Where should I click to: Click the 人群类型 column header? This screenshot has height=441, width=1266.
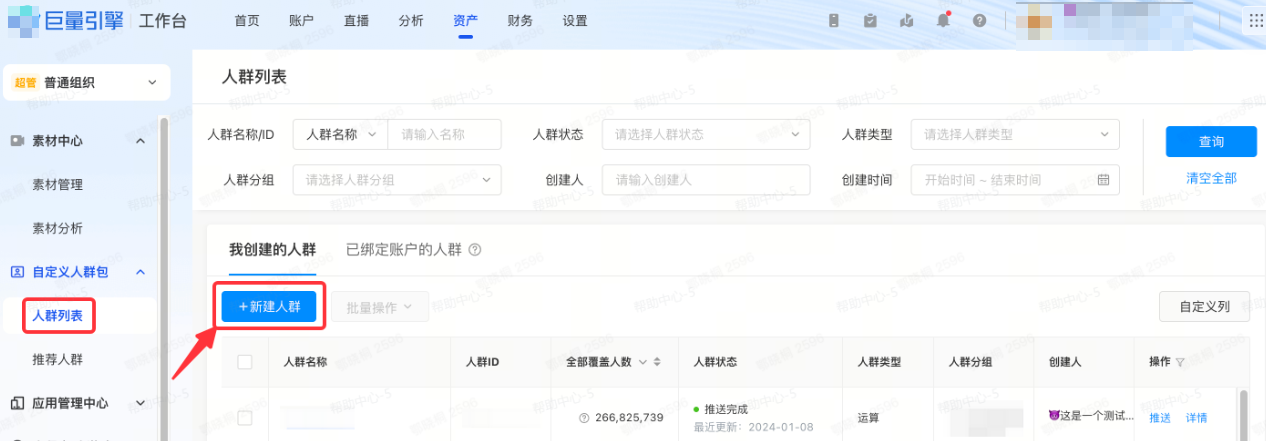pos(879,362)
